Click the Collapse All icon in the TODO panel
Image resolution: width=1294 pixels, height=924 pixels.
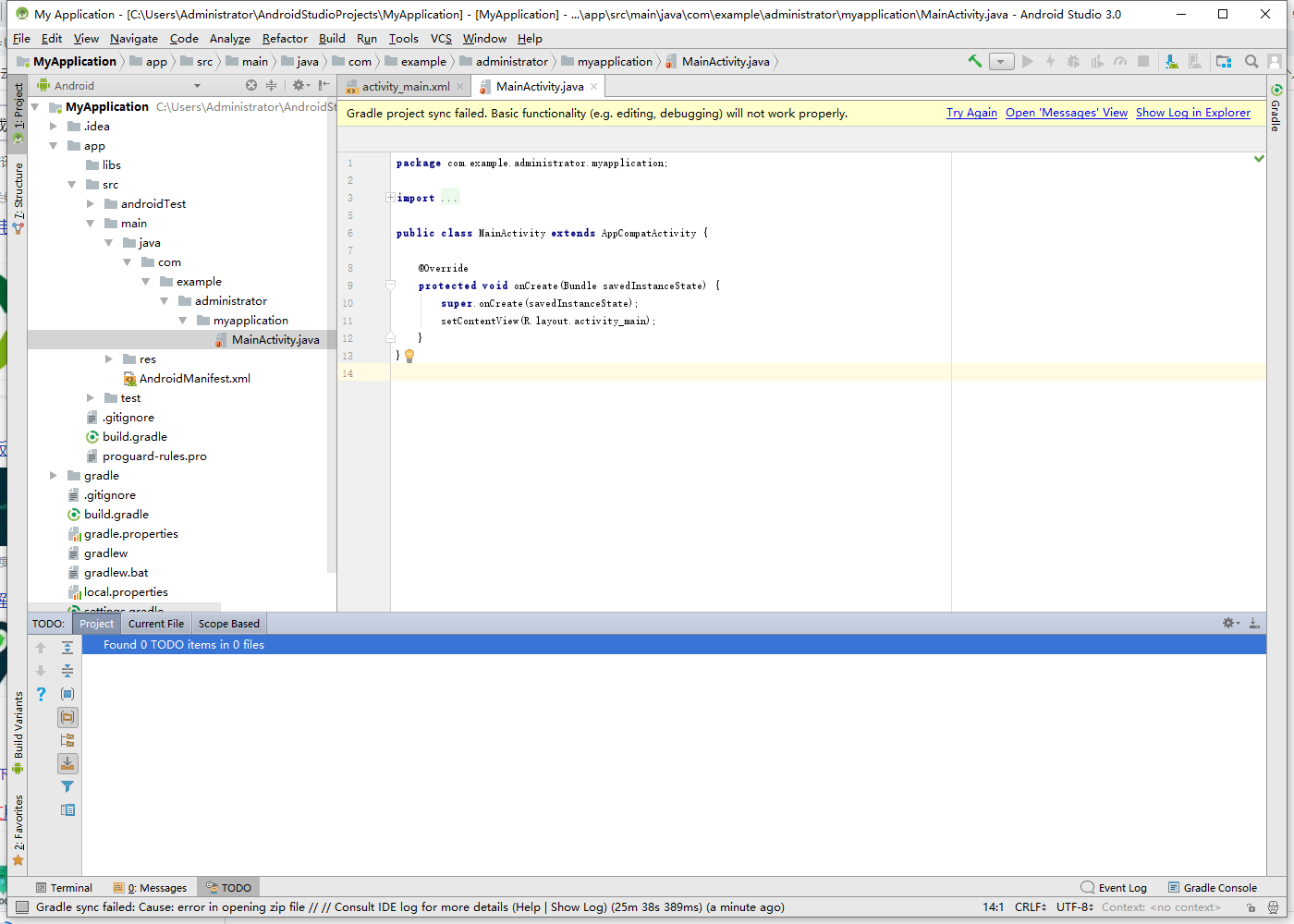67,671
